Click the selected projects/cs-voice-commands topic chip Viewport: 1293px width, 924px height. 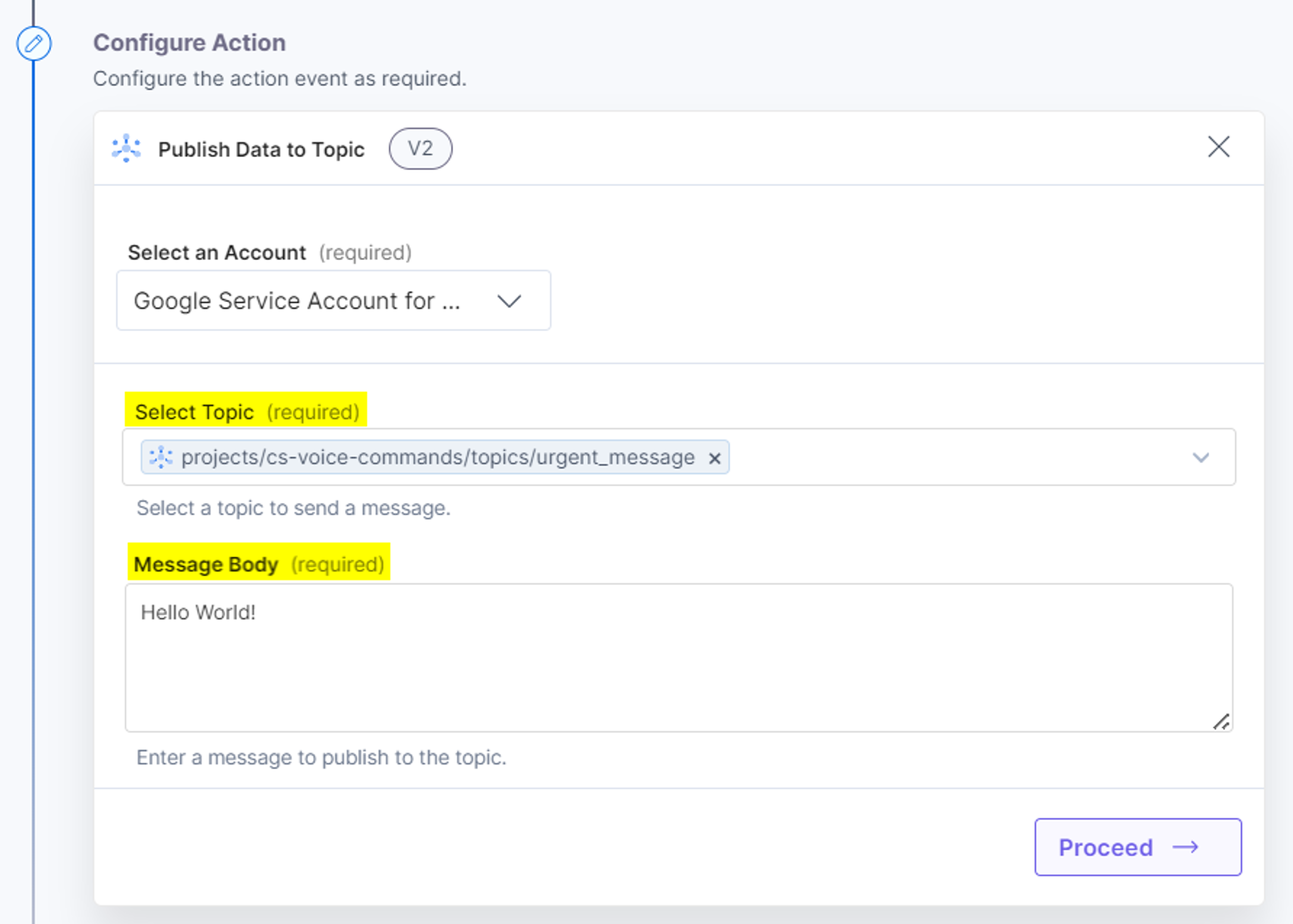(x=435, y=457)
